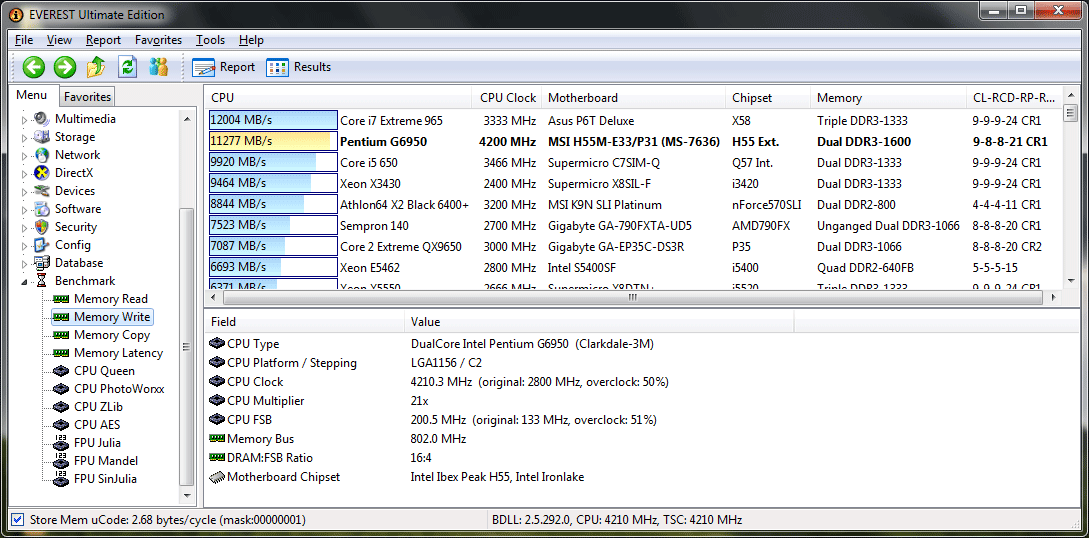Click the FPU Julia icon

point(61,442)
